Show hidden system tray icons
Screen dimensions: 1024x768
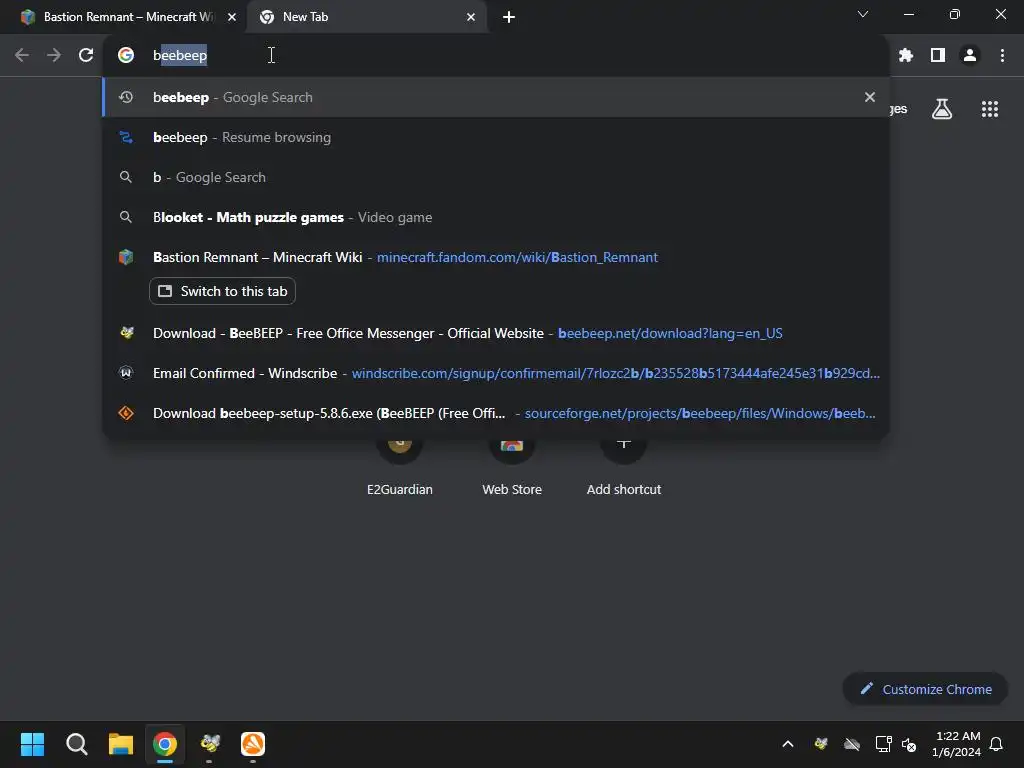(x=788, y=744)
